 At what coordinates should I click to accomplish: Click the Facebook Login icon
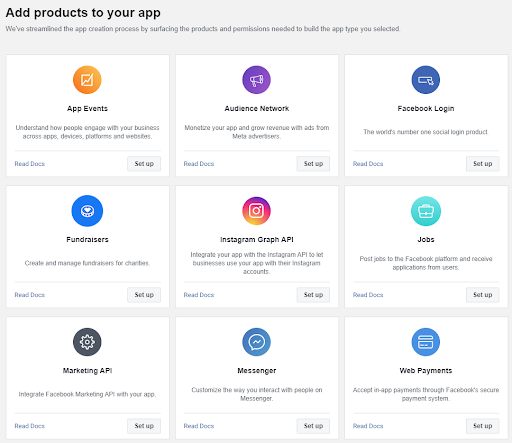coord(426,80)
